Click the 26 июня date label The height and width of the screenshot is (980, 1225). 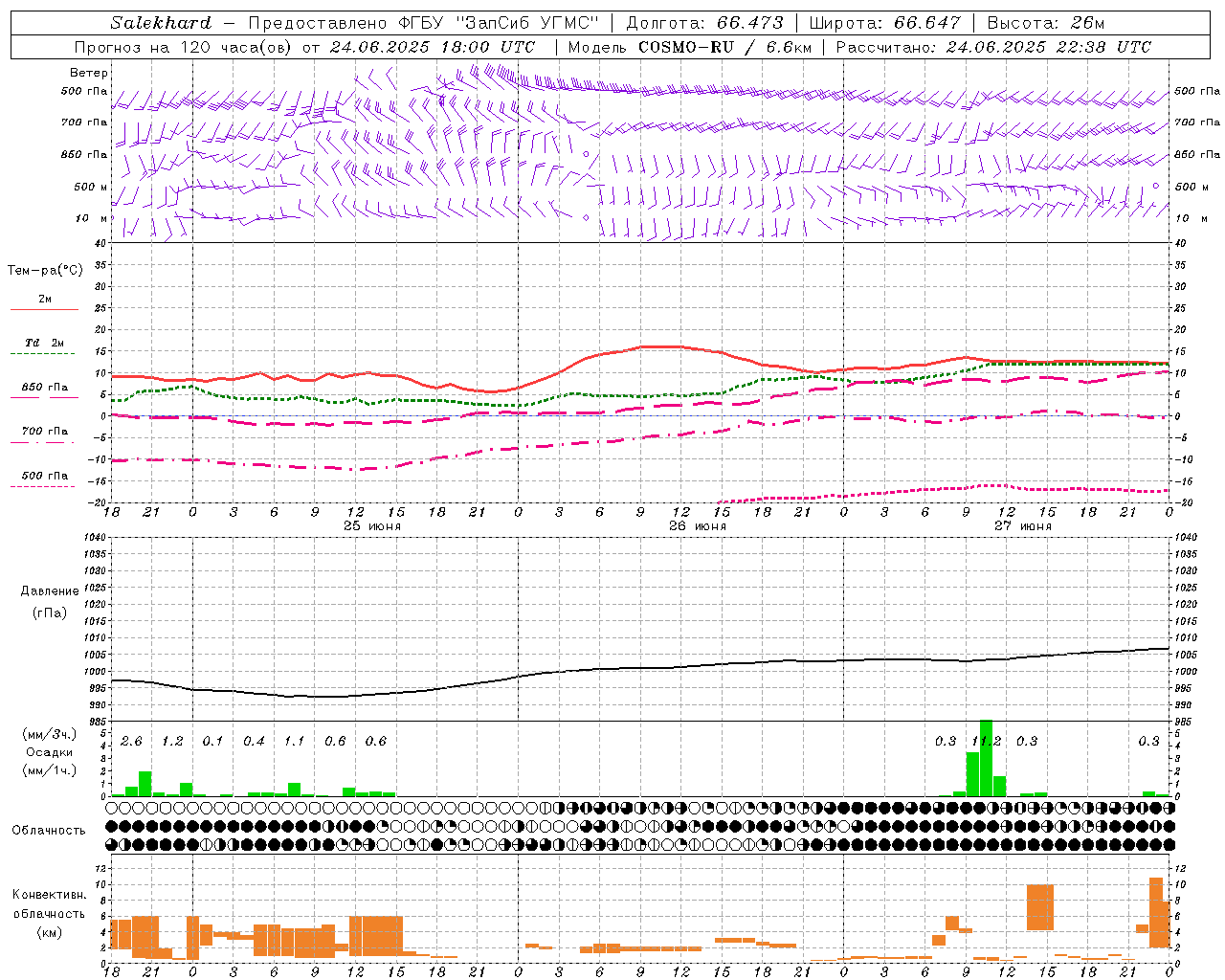tap(698, 526)
